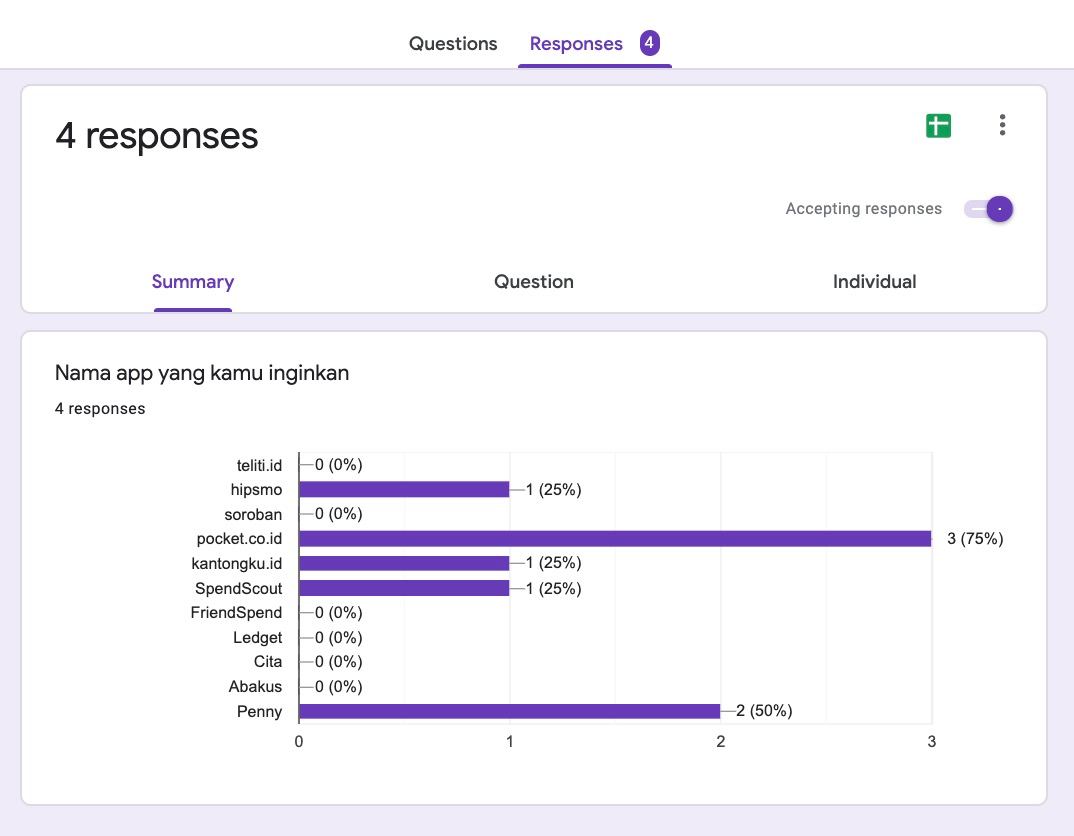The width and height of the screenshot is (1074, 836).
Task: Switch to the Question view tab
Action: tap(534, 281)
